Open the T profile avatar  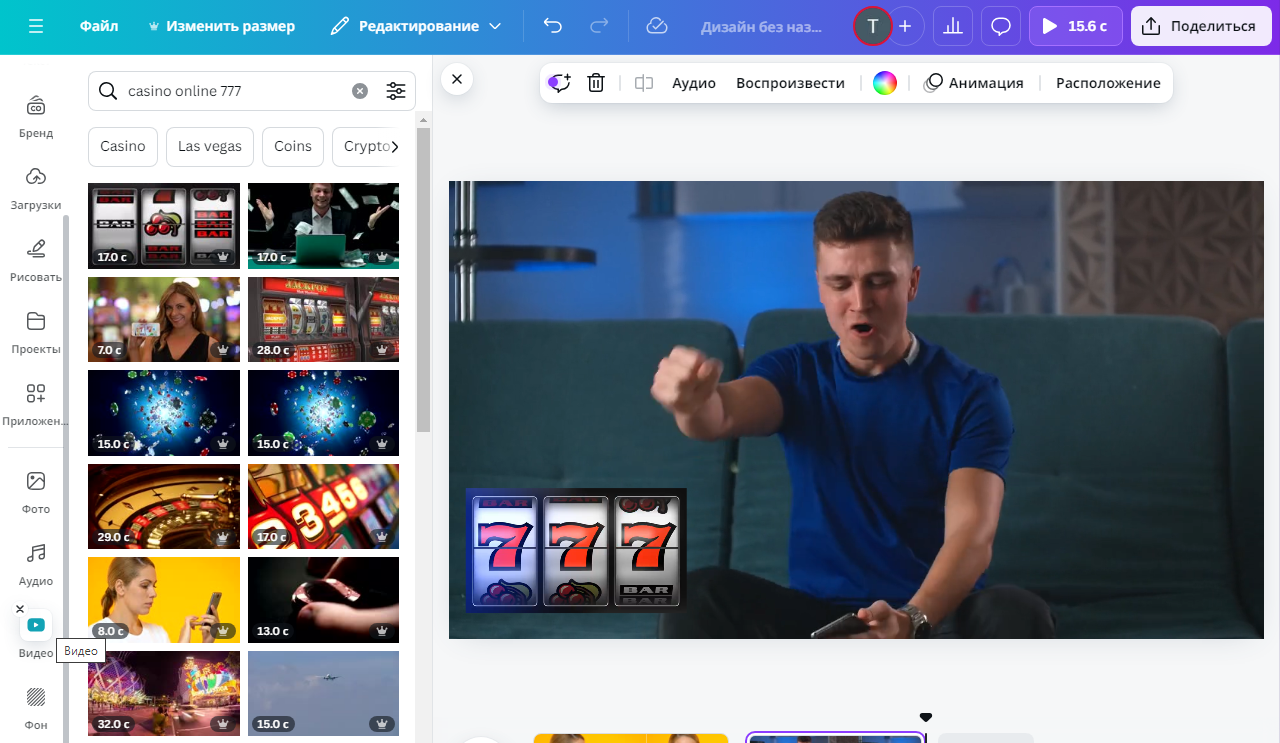coord(872,26)
